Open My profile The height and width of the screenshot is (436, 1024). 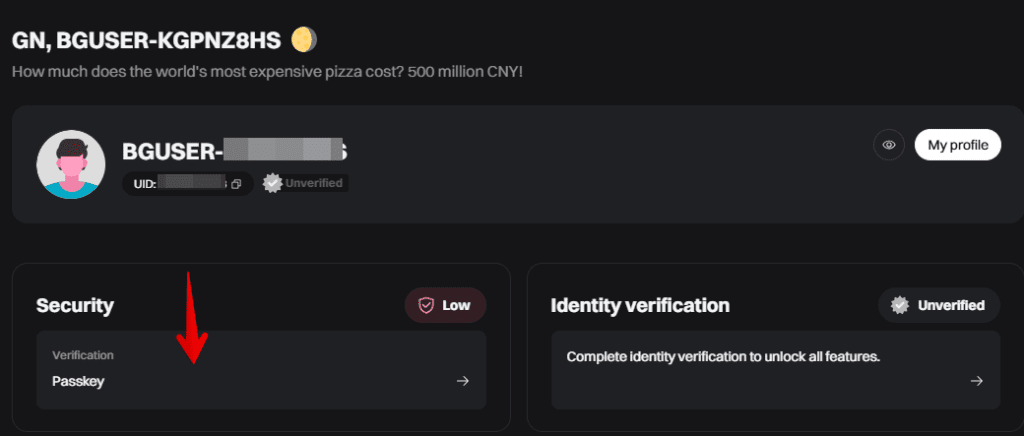point(957,145)
